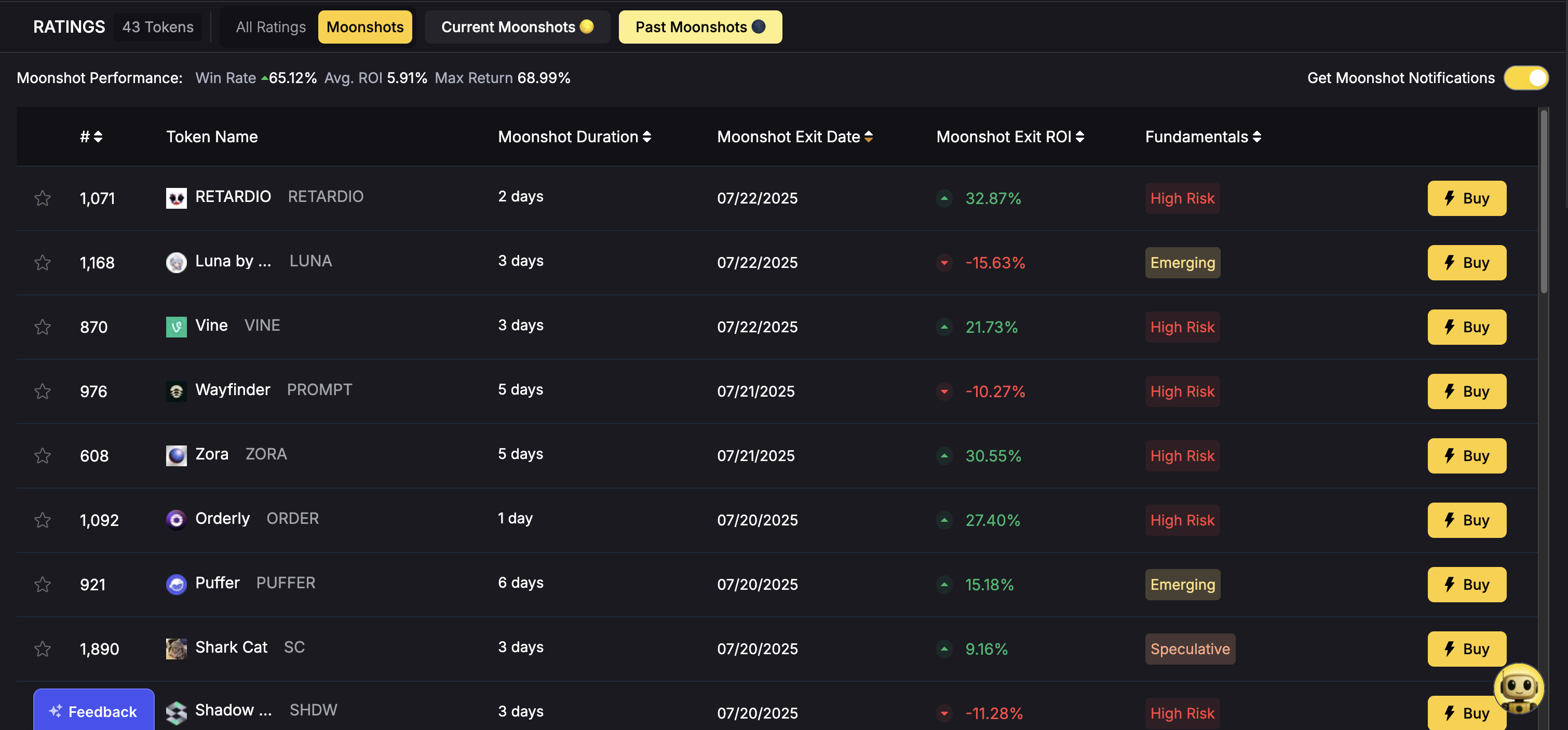
Task: Click Buy for Orderly ORDER
Action: click(1466, 520)
